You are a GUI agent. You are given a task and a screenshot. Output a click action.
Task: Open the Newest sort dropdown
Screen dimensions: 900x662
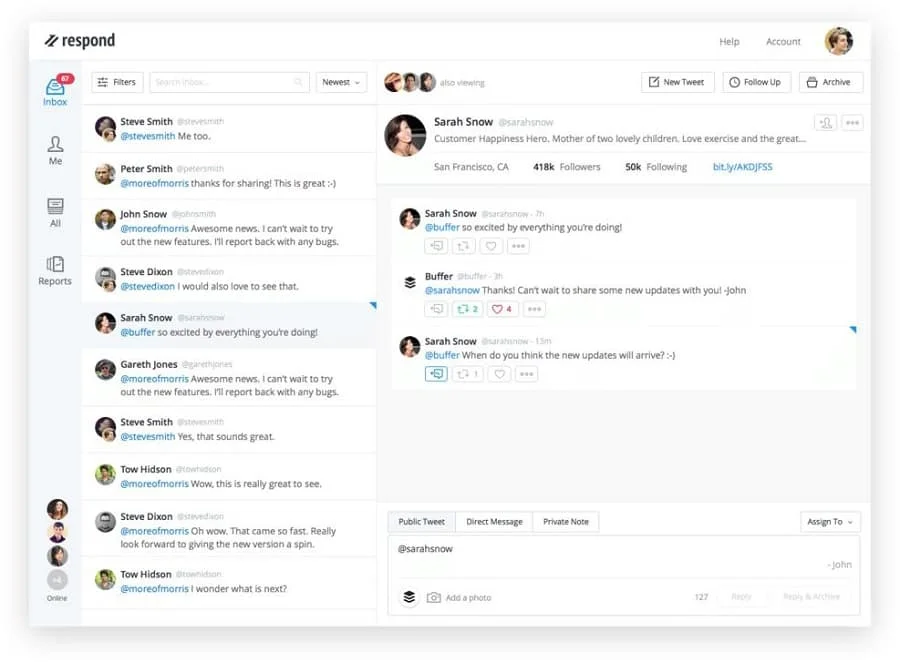(342, 82)
